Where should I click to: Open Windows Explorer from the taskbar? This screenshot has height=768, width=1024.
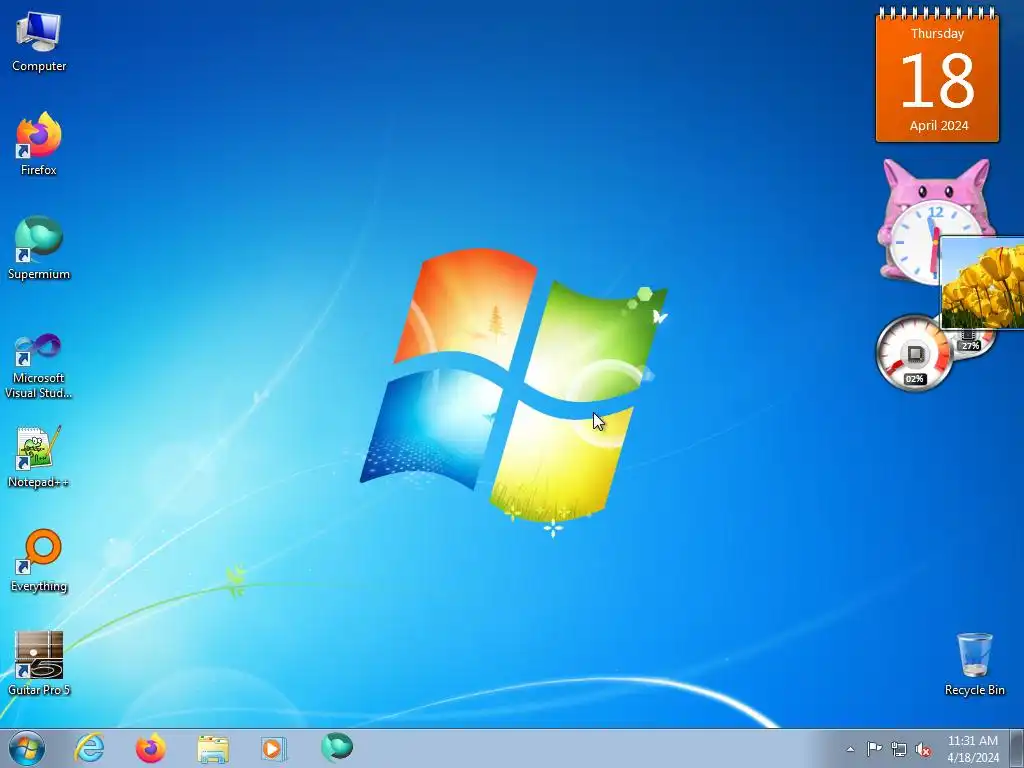click(x=213, y=748)
